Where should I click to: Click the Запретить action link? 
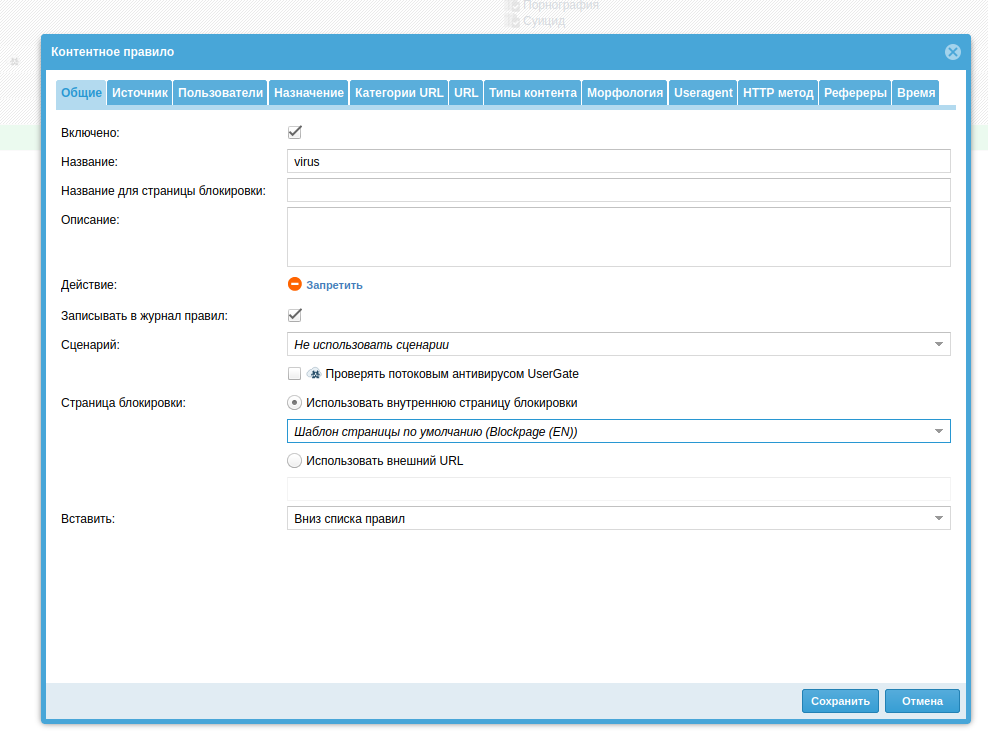click(334, 285)
